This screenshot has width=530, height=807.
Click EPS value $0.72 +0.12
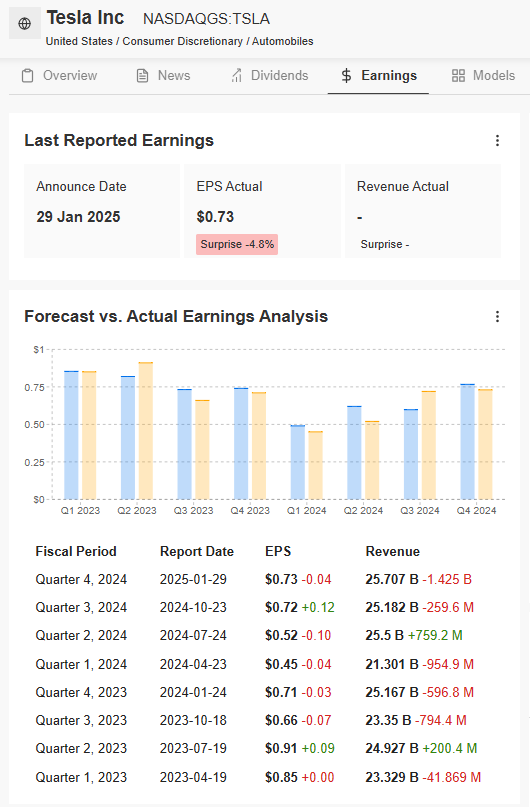coord(300,608)
